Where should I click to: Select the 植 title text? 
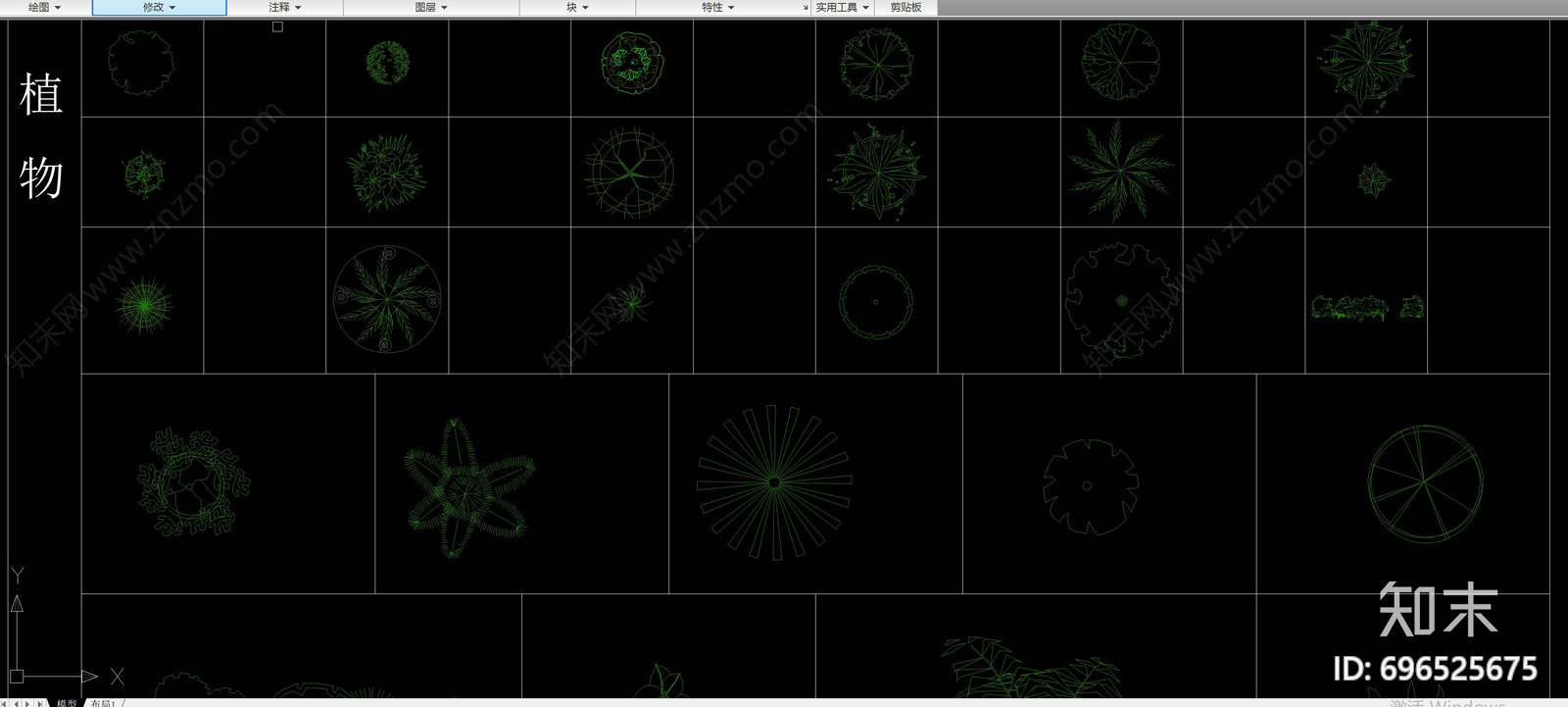coord(41,94)
